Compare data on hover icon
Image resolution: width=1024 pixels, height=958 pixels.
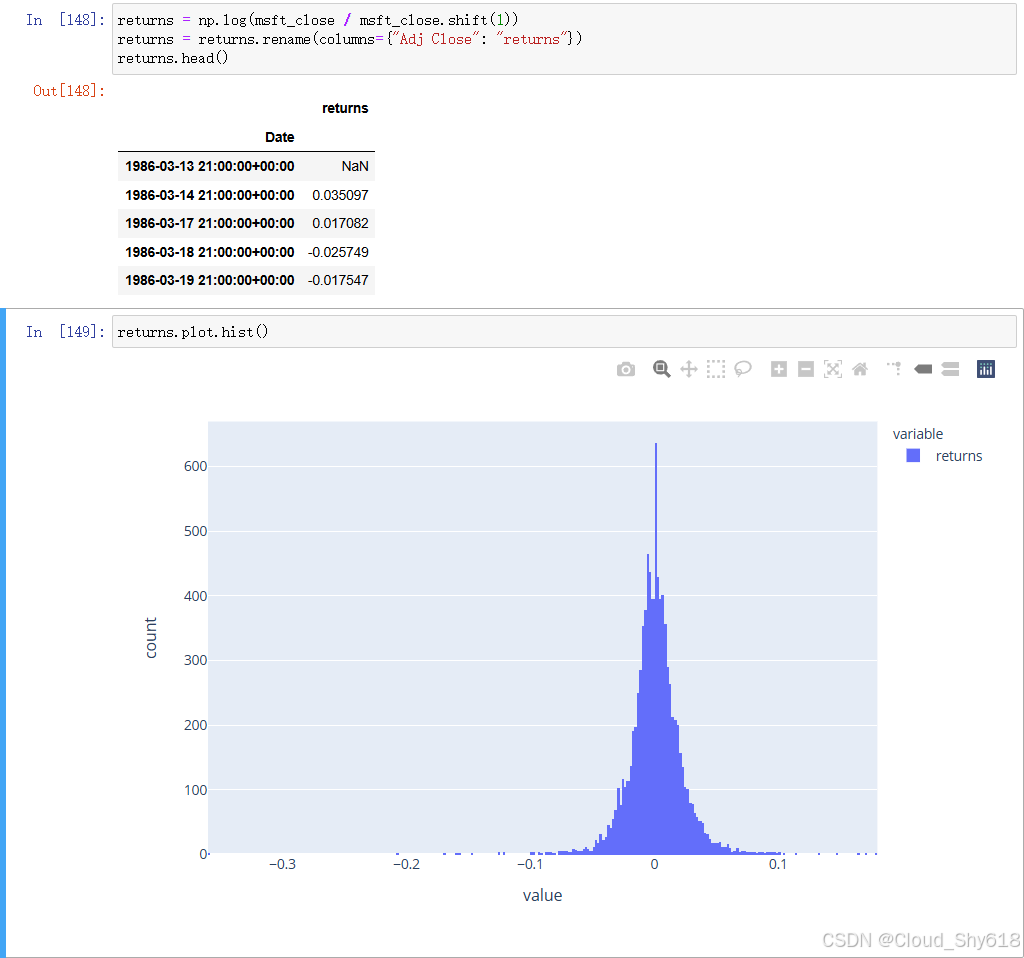(x=950, y=370)
